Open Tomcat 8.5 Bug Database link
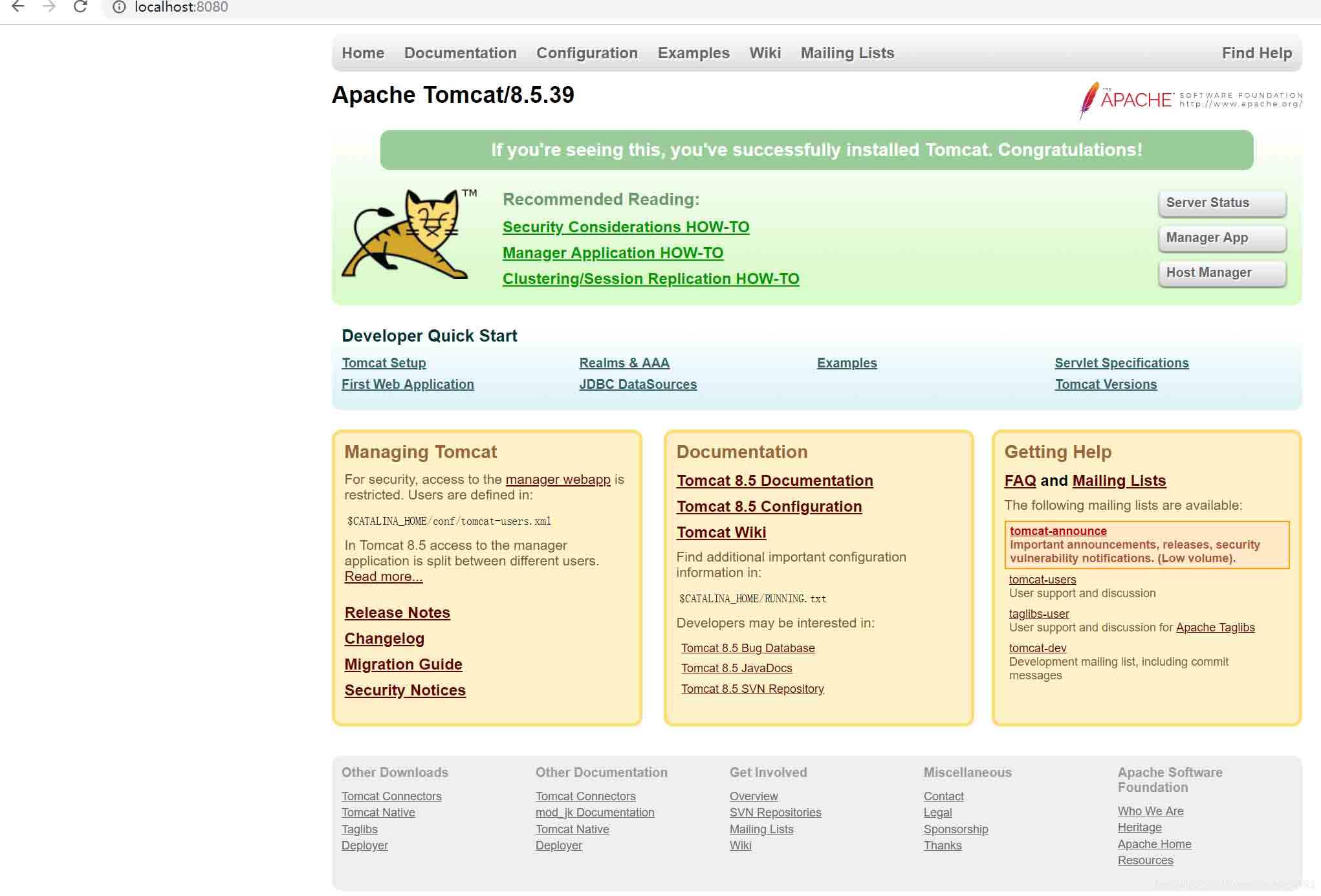 coord(748,648)
